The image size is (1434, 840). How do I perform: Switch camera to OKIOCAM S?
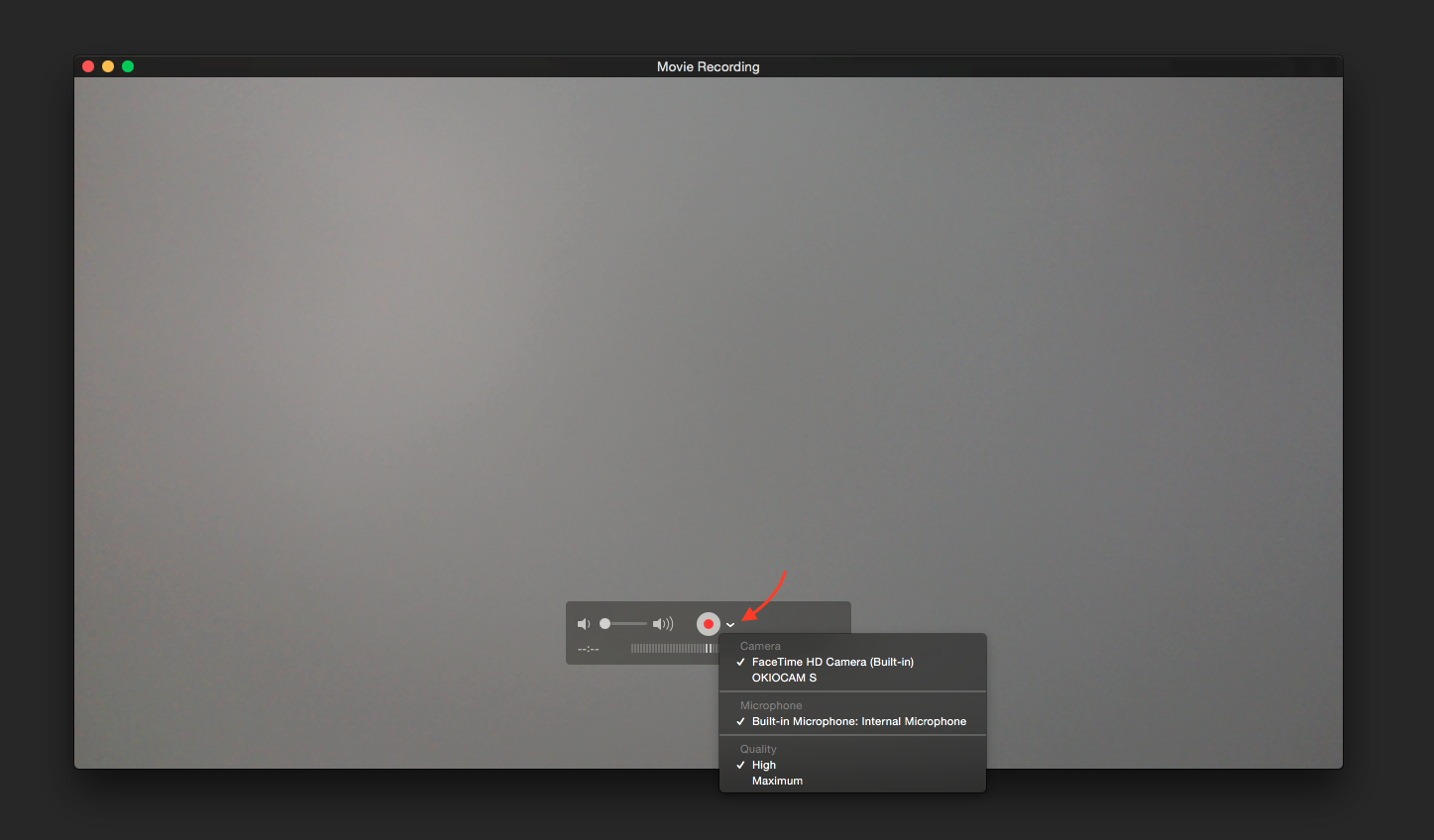pos(784,678)
